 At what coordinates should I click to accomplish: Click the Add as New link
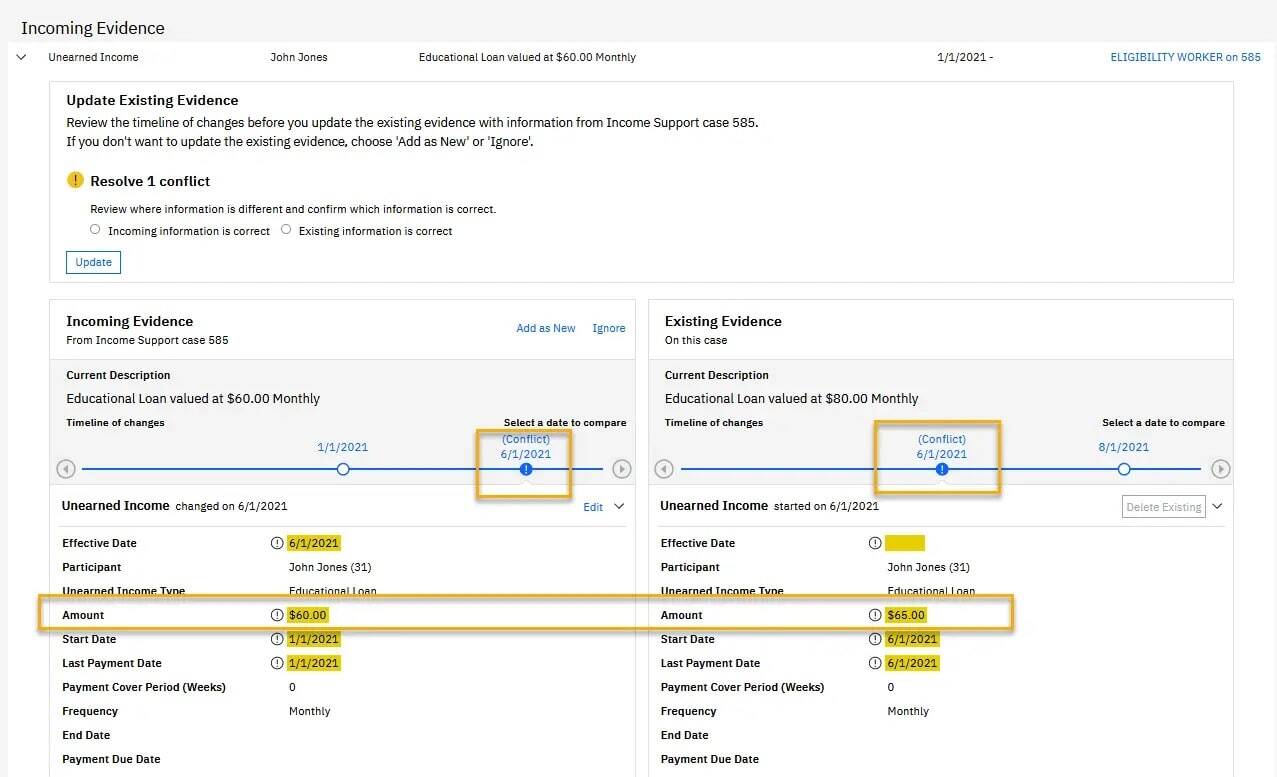point(546,328)
